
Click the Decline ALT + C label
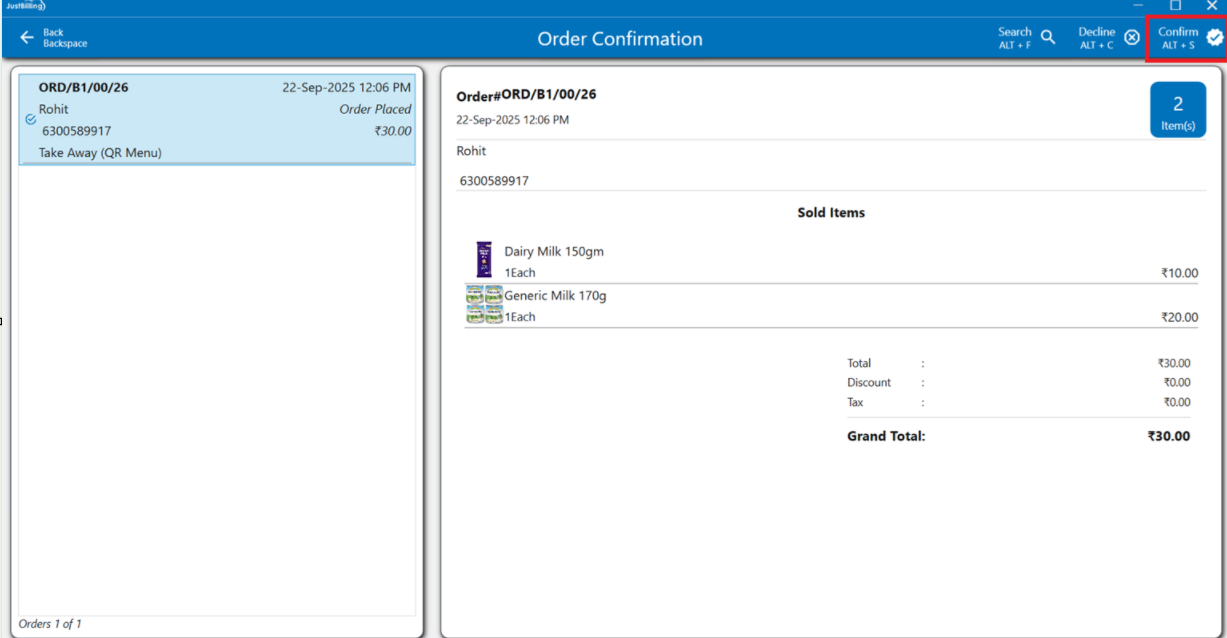[1096, 38]
